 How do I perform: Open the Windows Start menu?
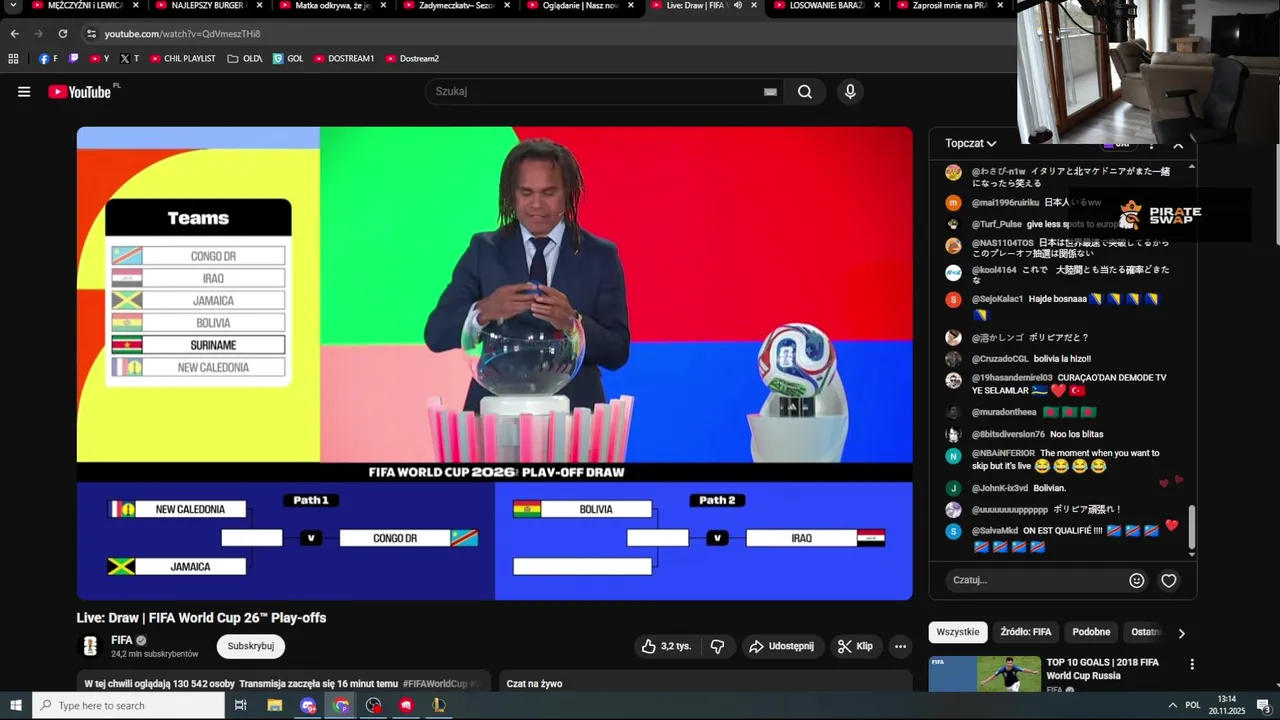click(x=16, y=705)
